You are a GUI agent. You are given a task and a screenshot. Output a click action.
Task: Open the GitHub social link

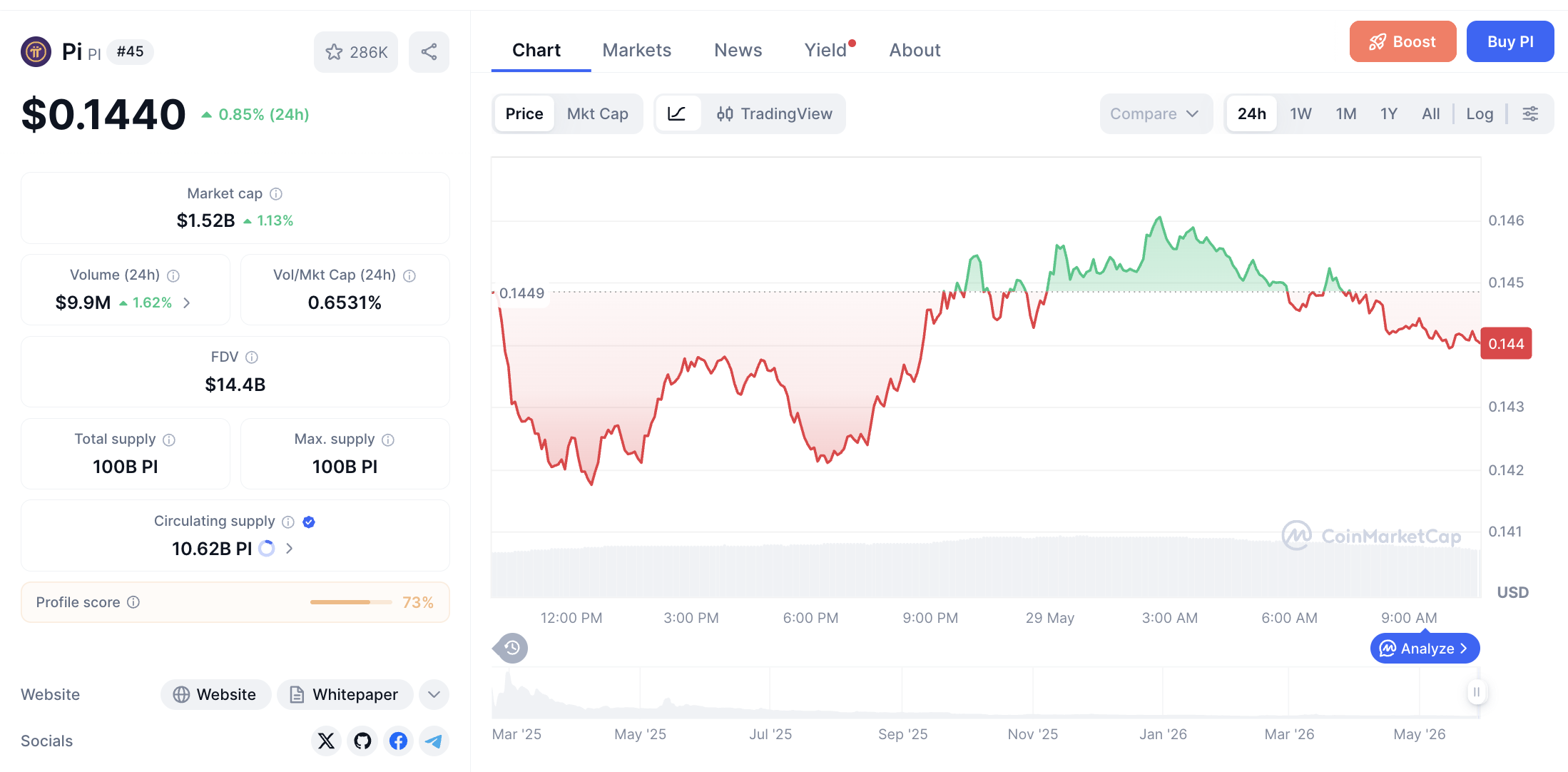tap(362, 741)
